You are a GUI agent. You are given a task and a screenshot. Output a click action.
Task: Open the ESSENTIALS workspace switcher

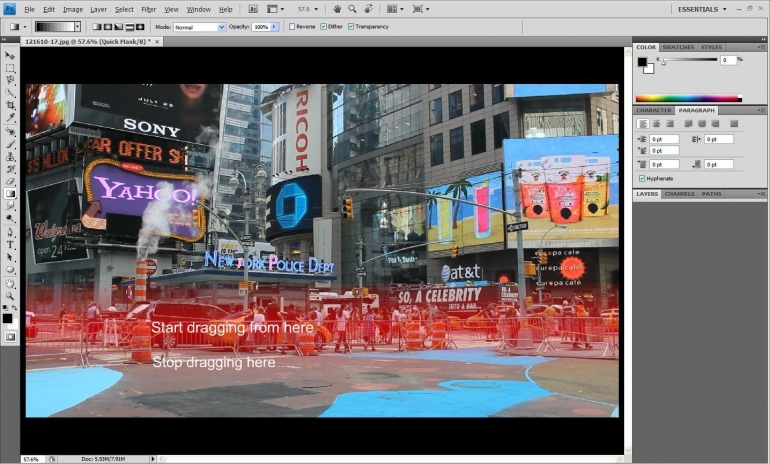(x=702, y=9)
